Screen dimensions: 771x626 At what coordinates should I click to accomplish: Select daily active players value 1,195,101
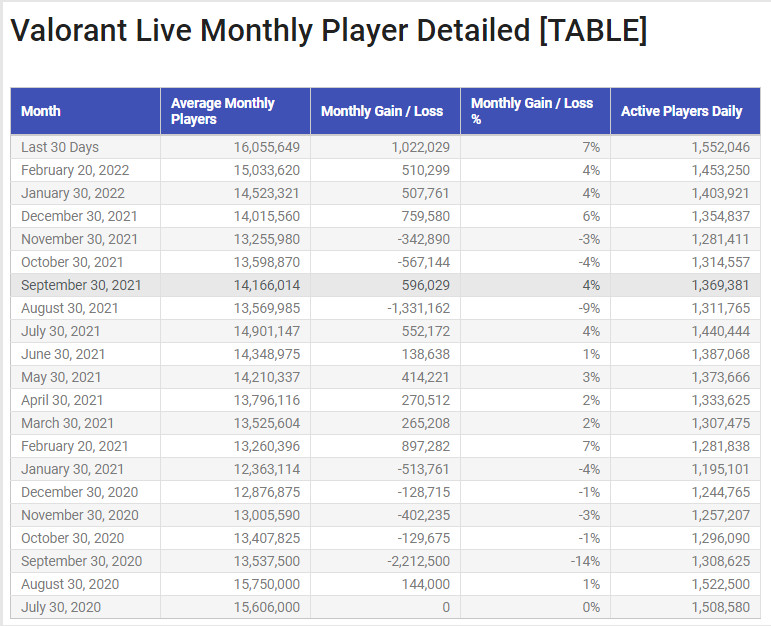tap(720, 469)
